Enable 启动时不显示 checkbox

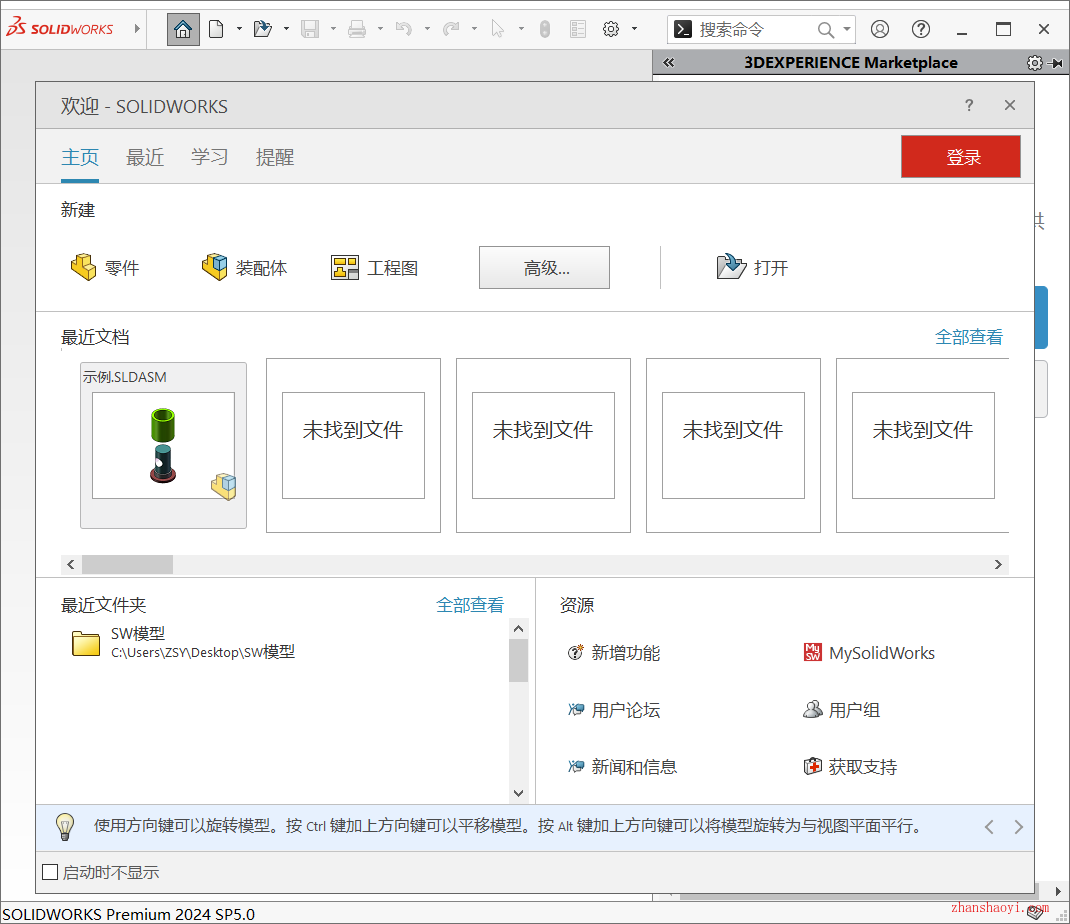(x=50, y=872)
